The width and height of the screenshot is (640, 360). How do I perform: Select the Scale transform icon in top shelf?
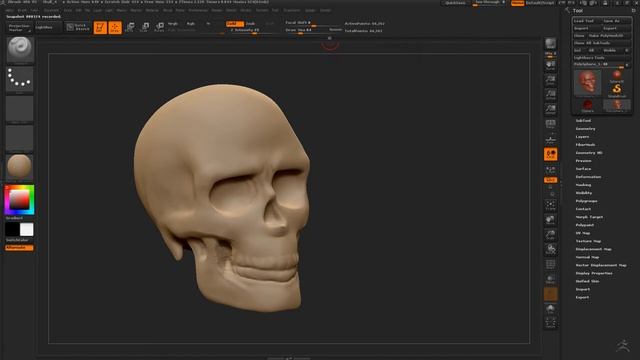(144, 27)
